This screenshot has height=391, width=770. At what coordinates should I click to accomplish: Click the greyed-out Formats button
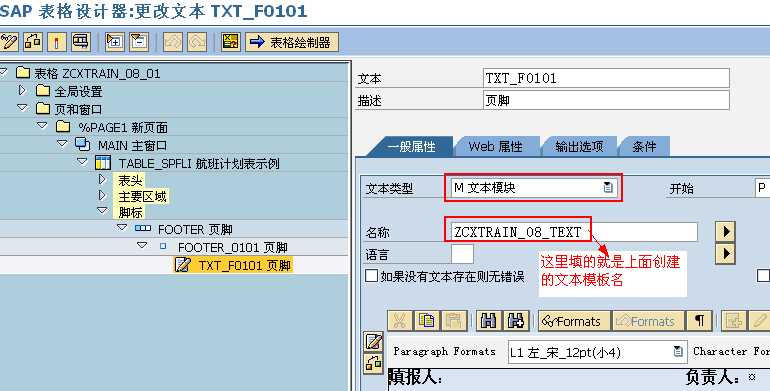[x=648, y=321]
